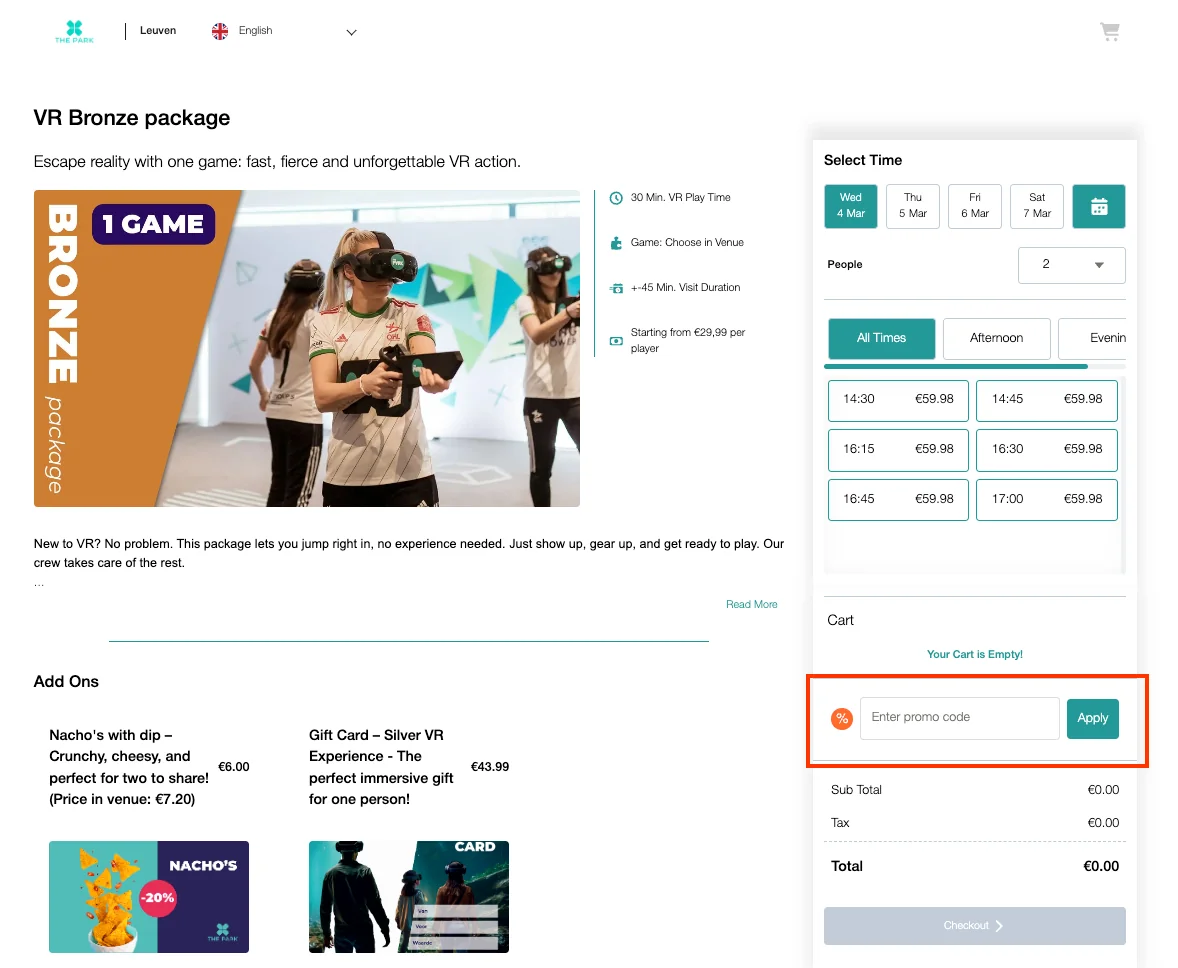Expand the English language dropdown

[351, 32]
